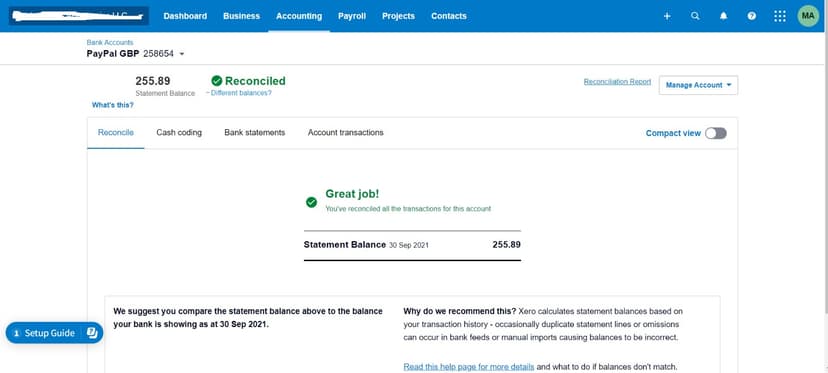The width and height of the screenshot is (828, 373).
Task: Click the plus create-new icon
Action: click(667, 16)
